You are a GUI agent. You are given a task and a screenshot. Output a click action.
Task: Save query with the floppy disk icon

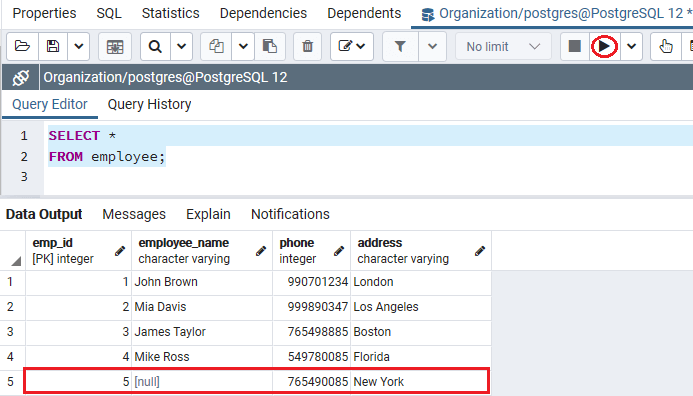[53, 46]
